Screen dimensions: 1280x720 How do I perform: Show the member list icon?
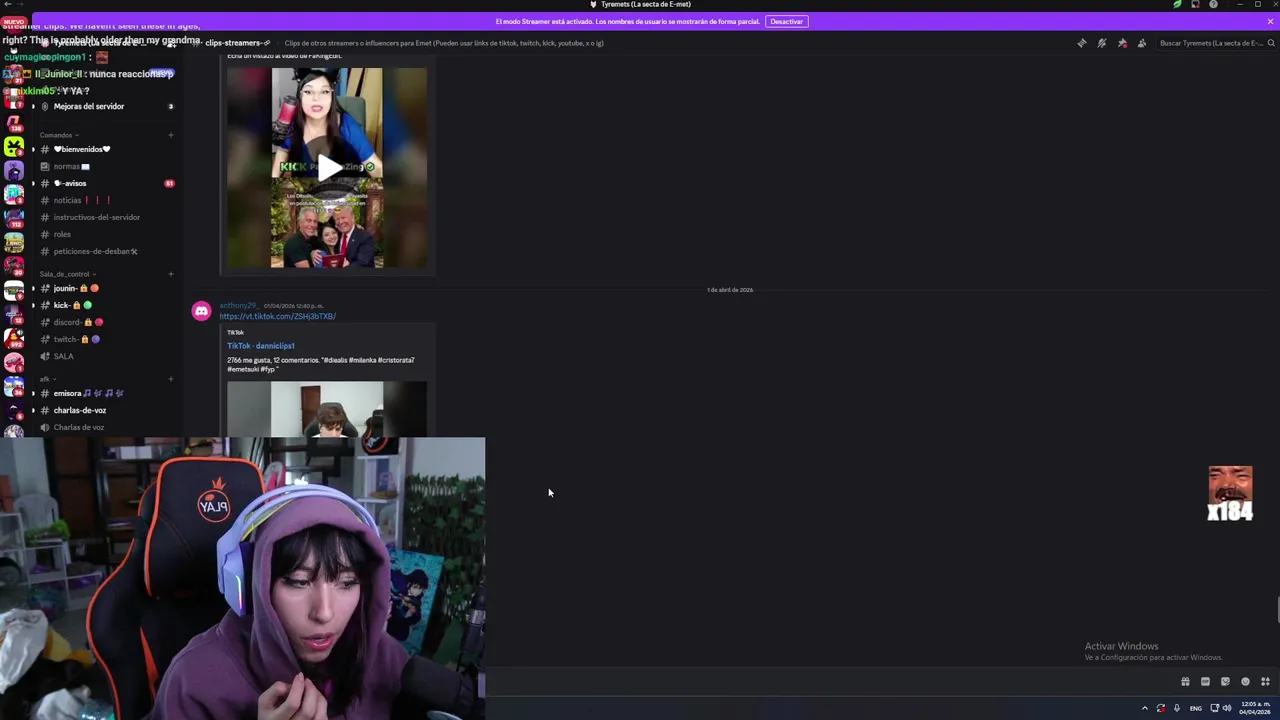point(1142,43)
